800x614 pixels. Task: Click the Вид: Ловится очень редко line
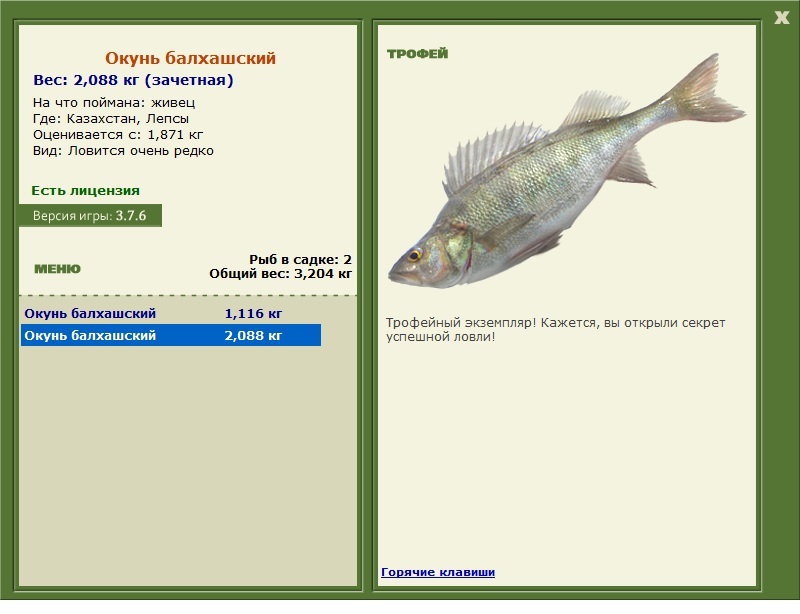point(123,151)
